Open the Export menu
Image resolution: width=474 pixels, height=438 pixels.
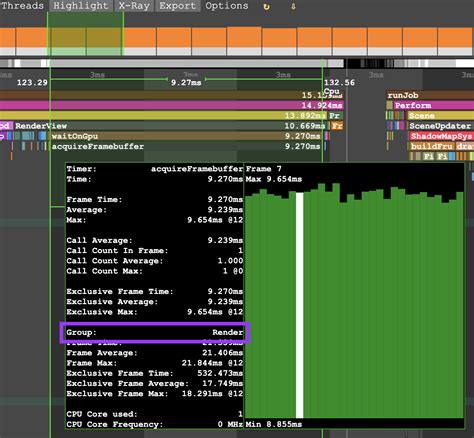point(178,6)
